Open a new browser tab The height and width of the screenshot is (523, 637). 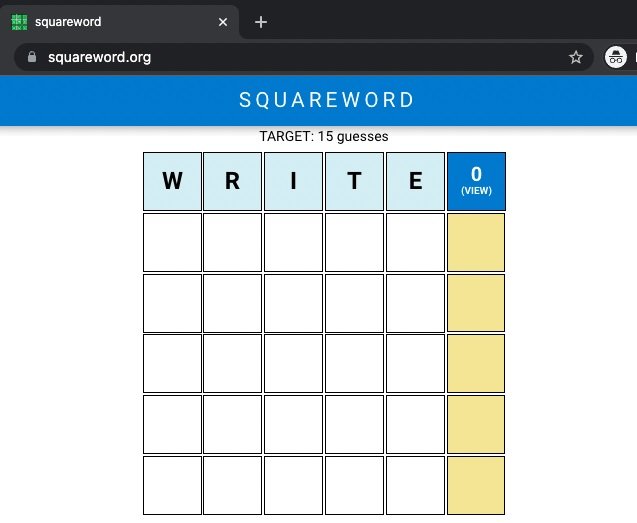(x=261, y=22)
